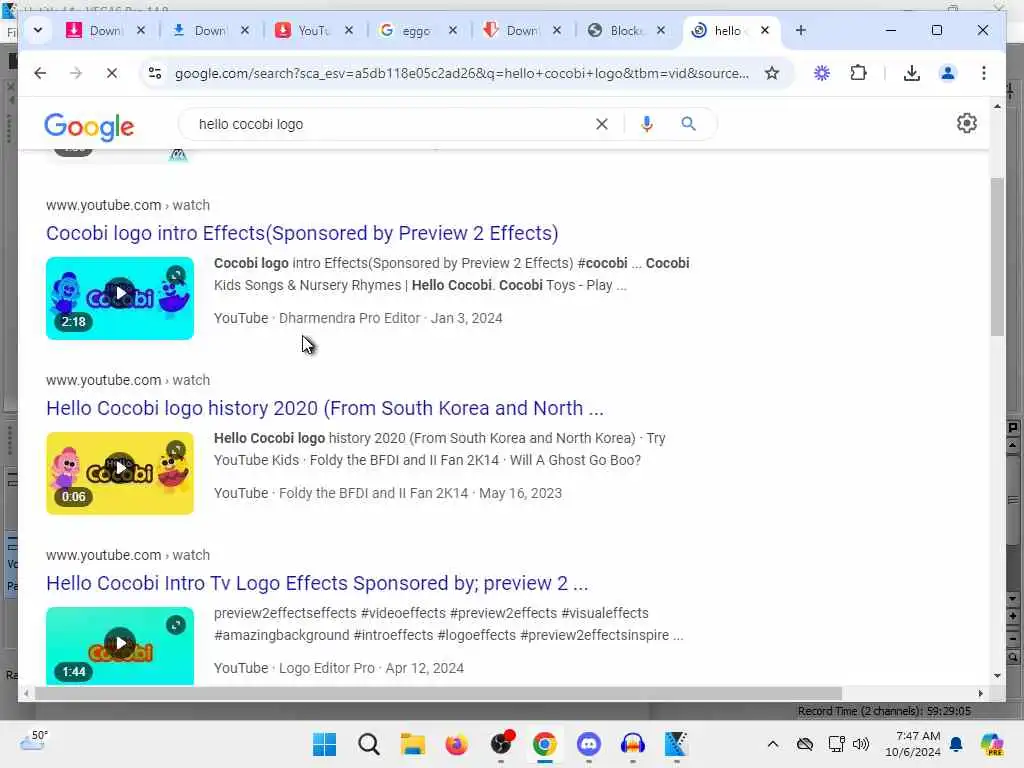
Task: Open Google quick settings gear
Action: 967,123
